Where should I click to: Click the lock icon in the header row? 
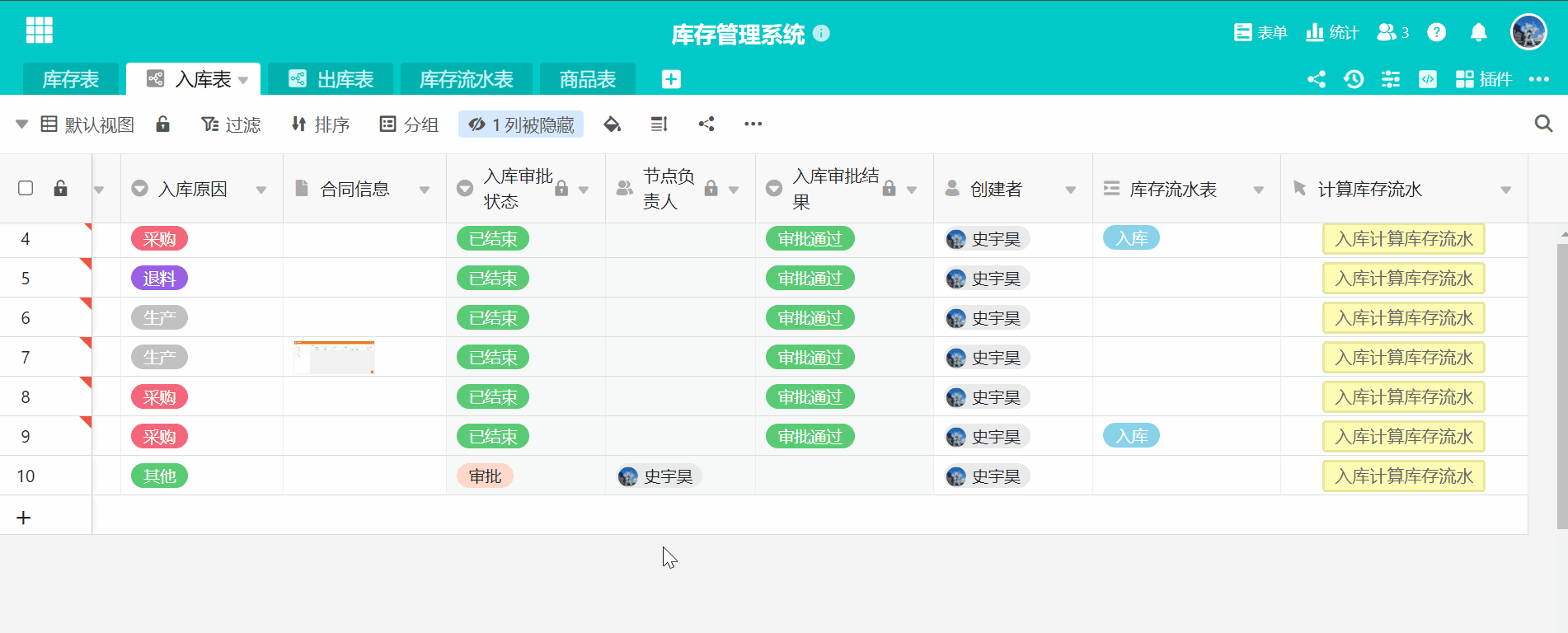[61, 188]
